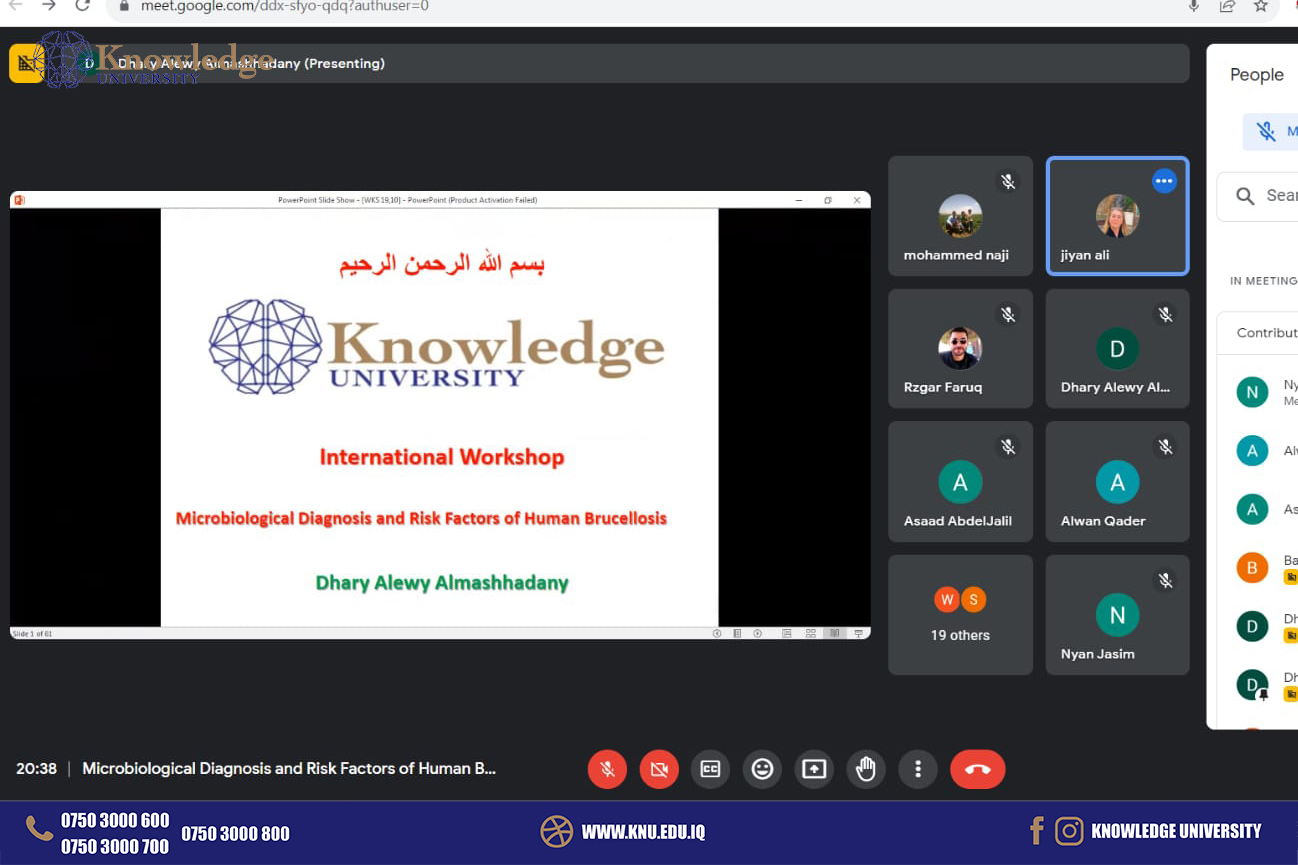Click the microphone permission icon in address bar

(x=1193, y=6)
